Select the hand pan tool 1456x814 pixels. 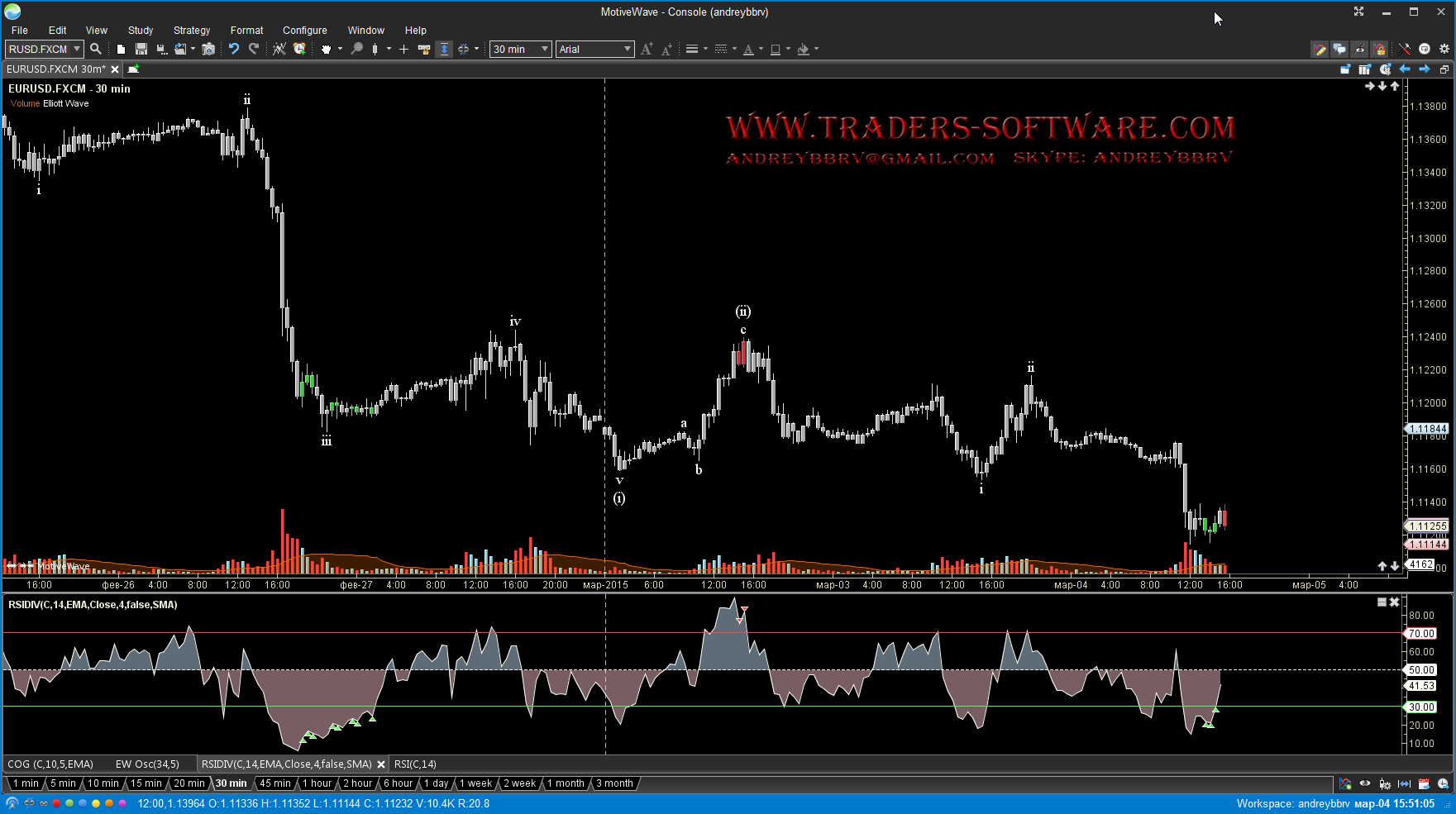(327, 49)
